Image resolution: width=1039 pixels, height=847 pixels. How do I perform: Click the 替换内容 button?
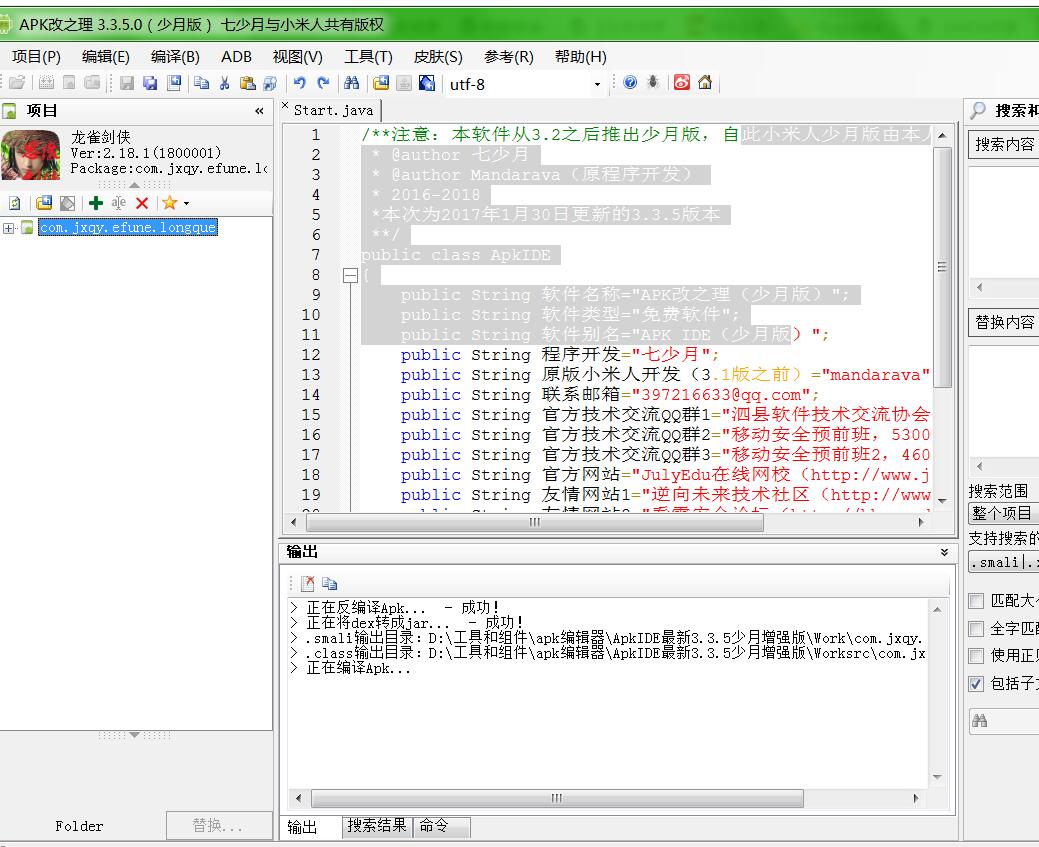(1004, 323)
